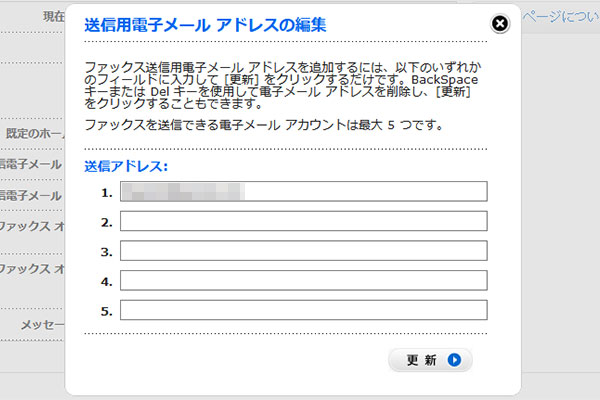
Task: Click the 送信アドレス: section heading
Action: point(127,165)
